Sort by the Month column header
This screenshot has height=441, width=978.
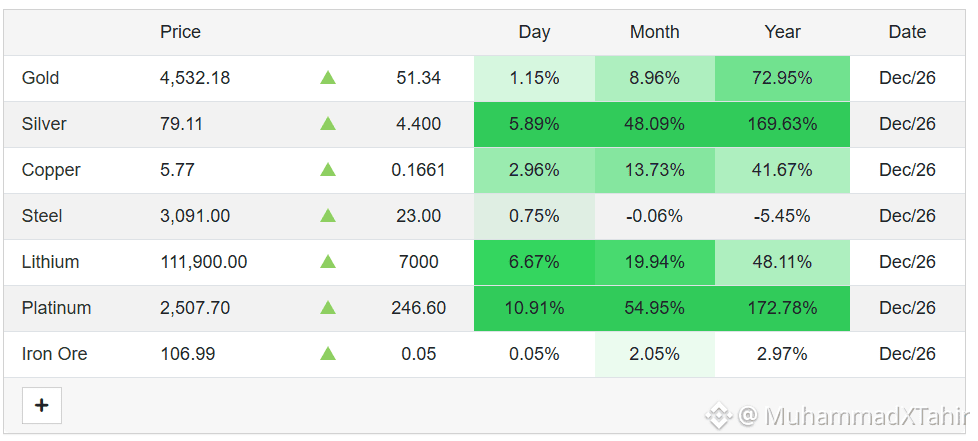coord(654,32)
